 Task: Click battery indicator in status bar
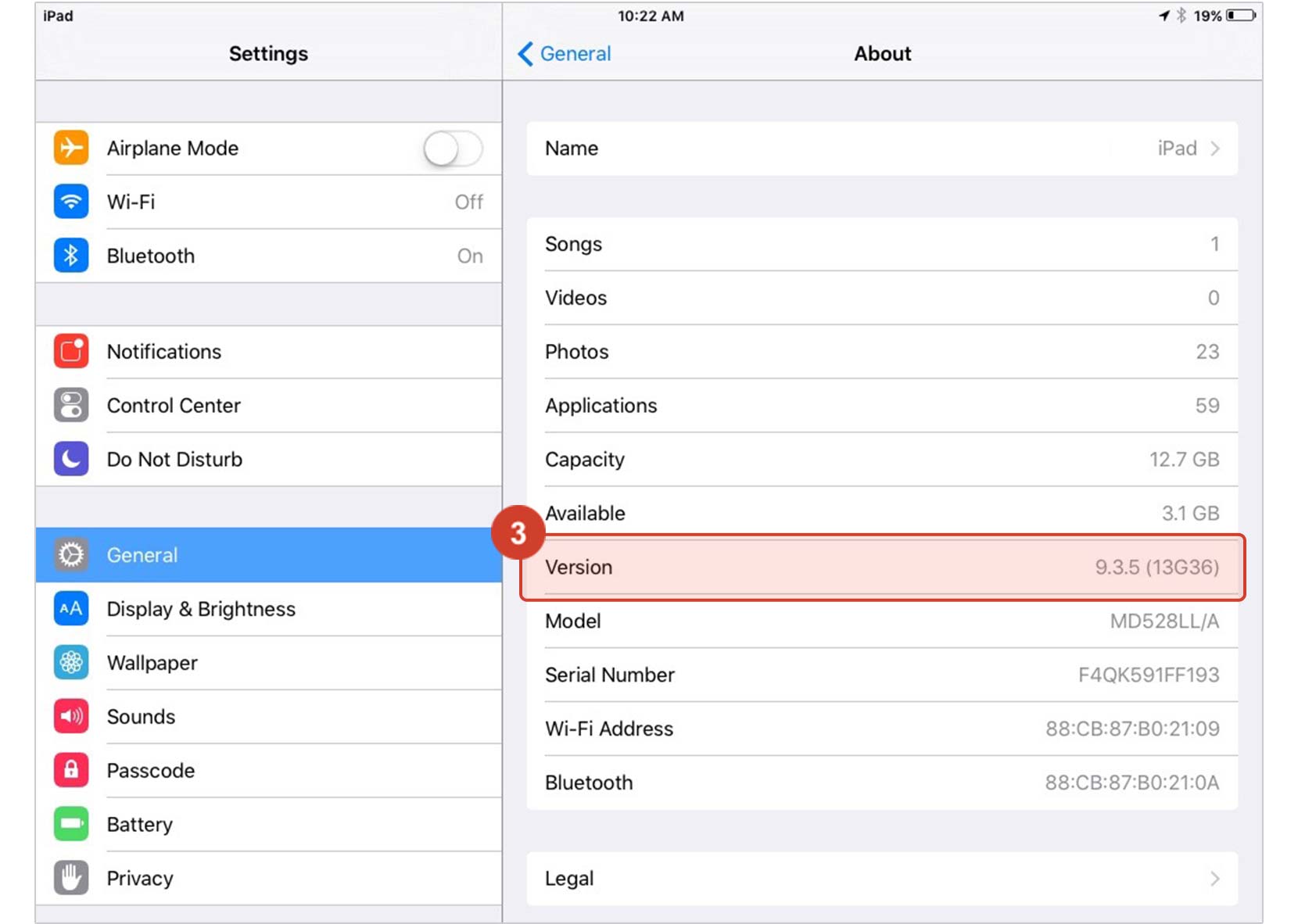point(1241,16)
